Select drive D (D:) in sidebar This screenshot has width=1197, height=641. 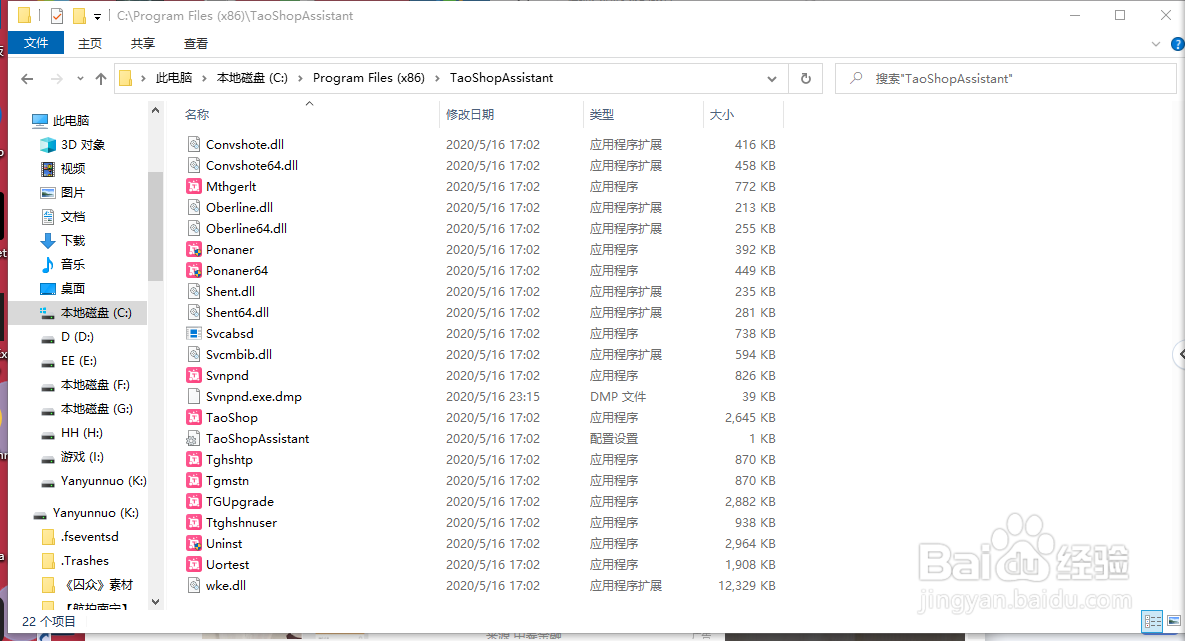68,337
